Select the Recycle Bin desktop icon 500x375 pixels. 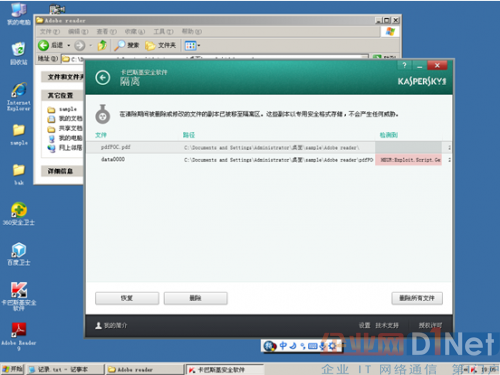(19, 53)
